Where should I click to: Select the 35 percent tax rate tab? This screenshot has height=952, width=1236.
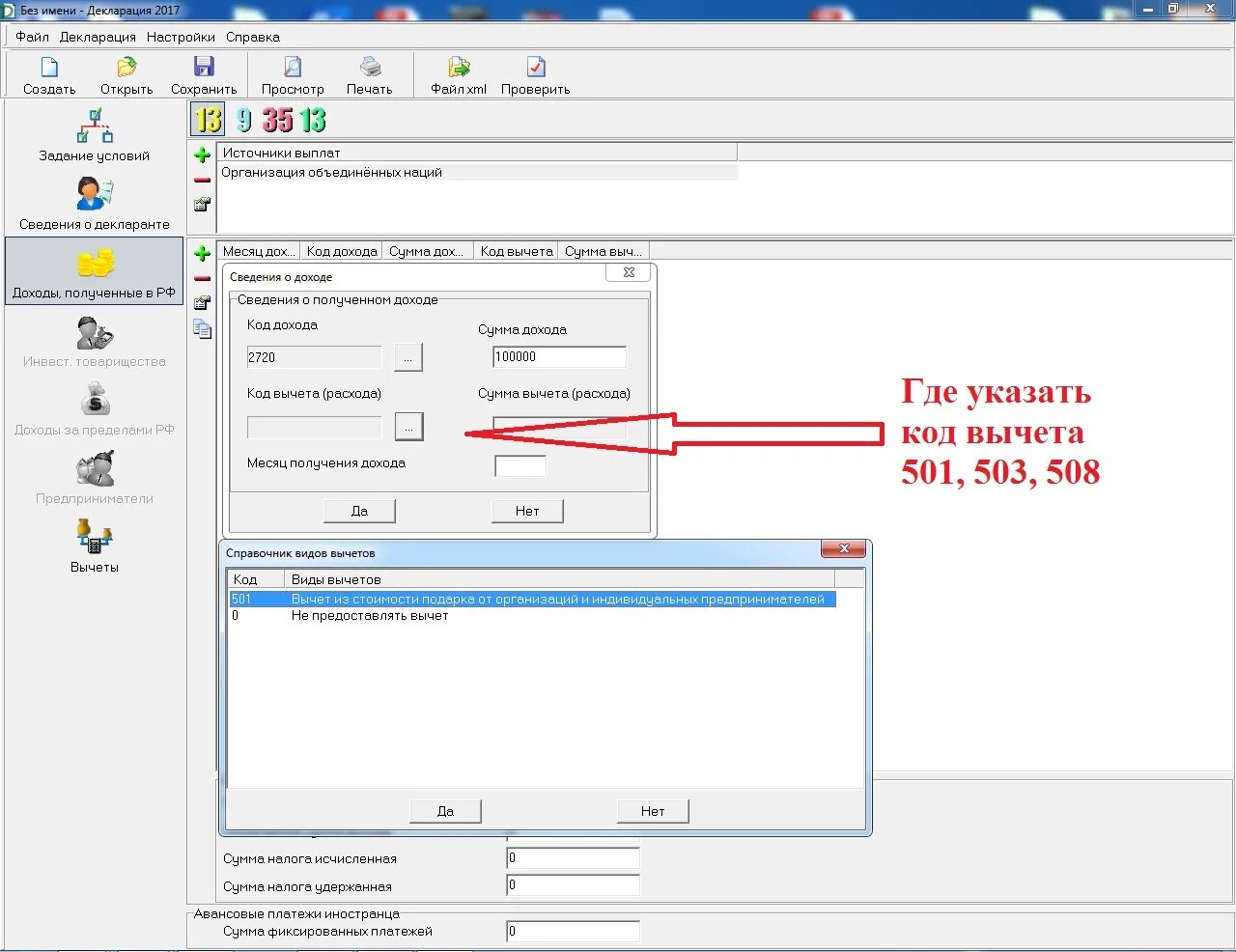tap(278, 120)
